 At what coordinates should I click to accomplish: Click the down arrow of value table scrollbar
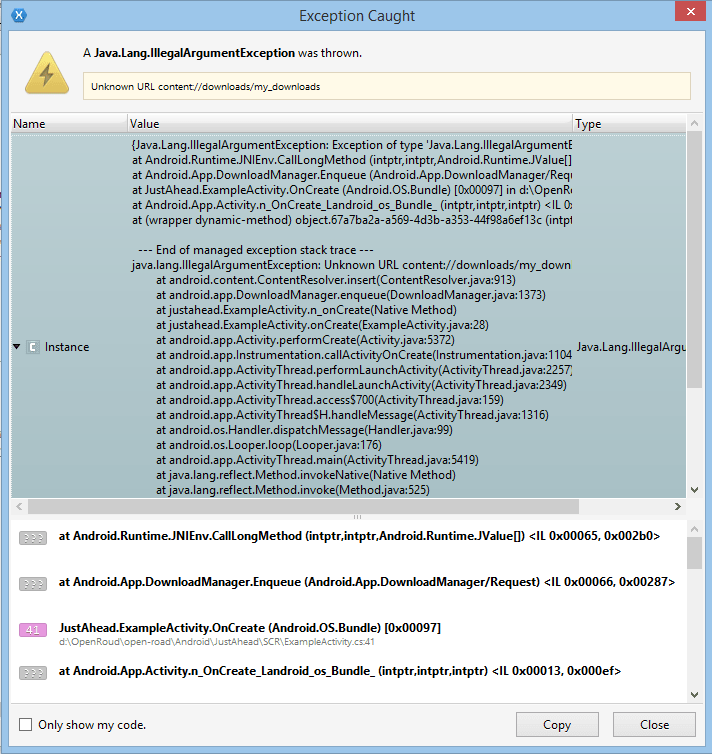click(x=694, y=490)
